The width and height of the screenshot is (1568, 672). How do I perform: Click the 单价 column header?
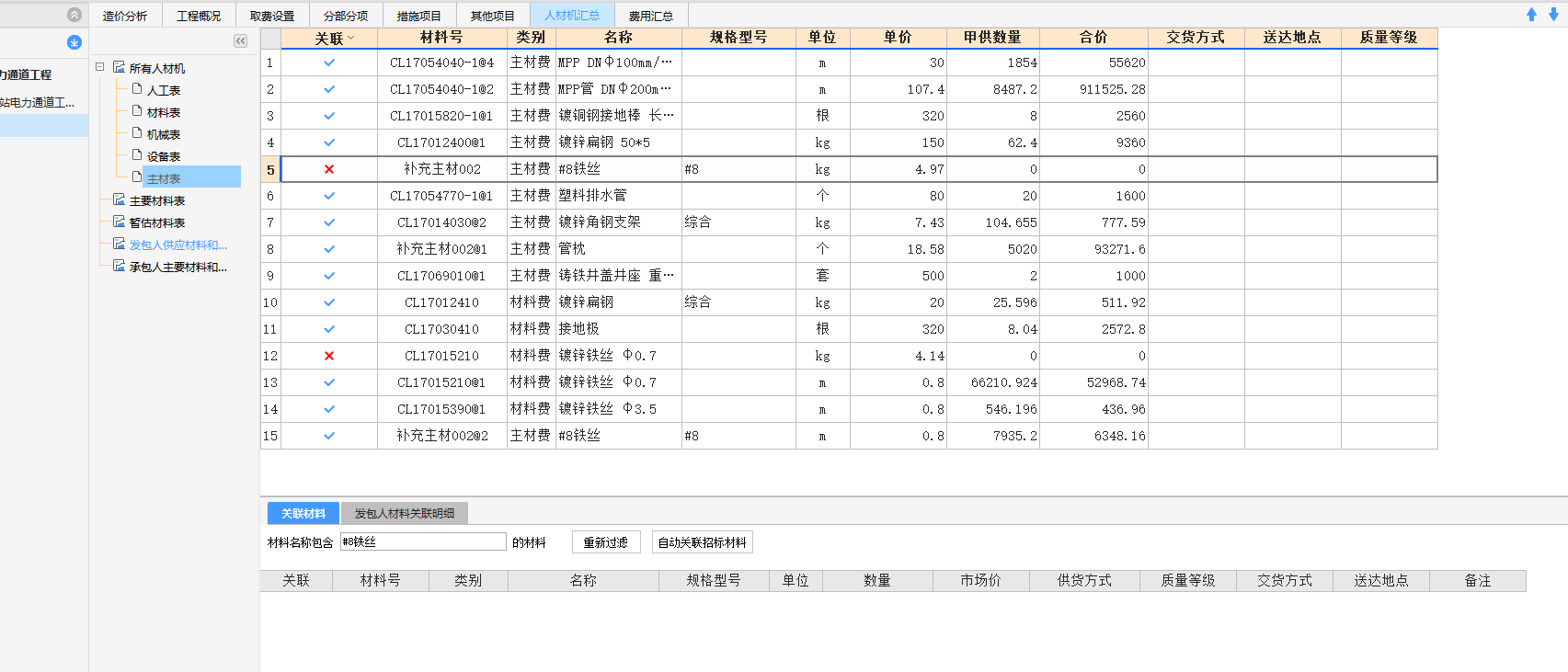pyautogui.click(x=898, y=38)
